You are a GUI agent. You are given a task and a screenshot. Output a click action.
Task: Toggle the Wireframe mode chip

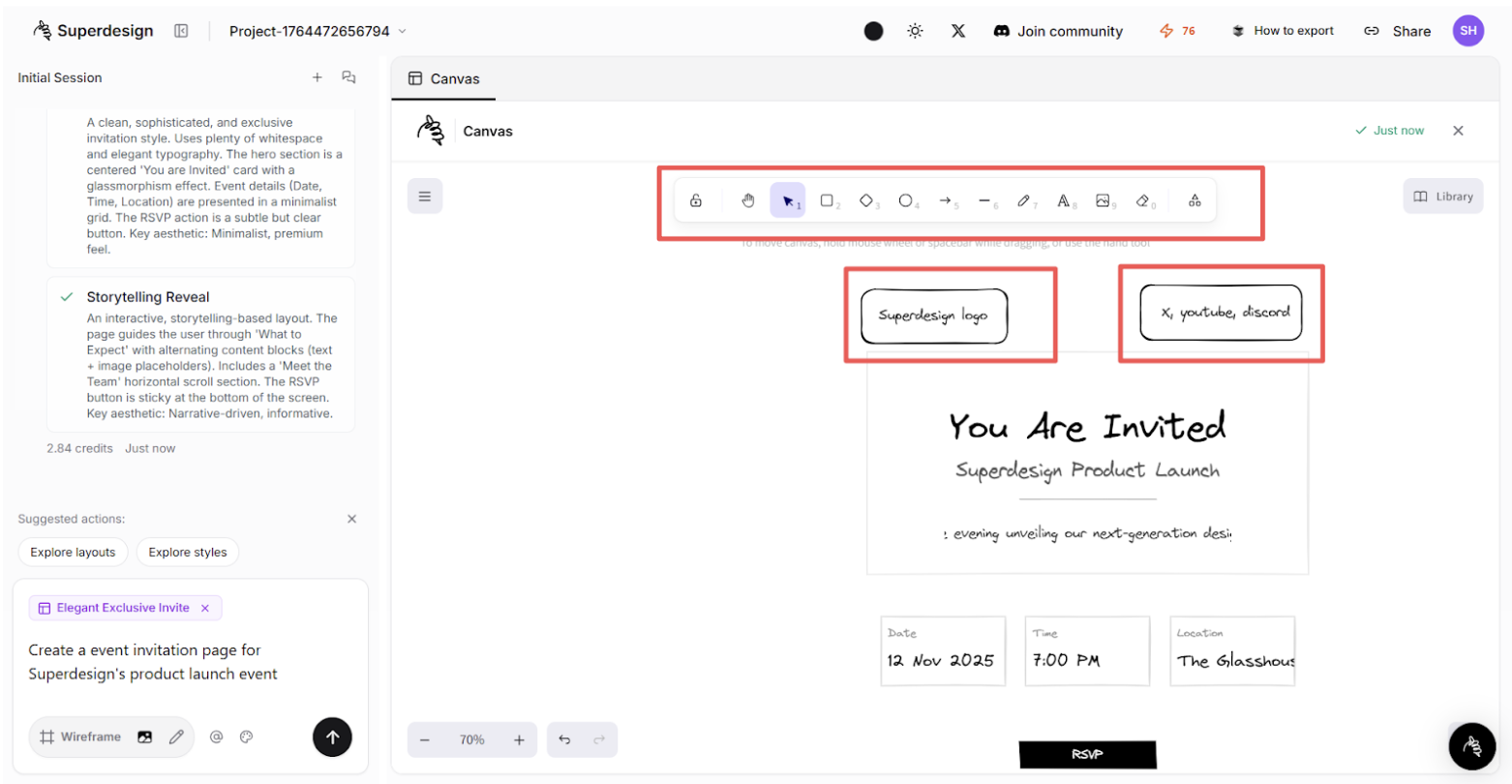81,737
